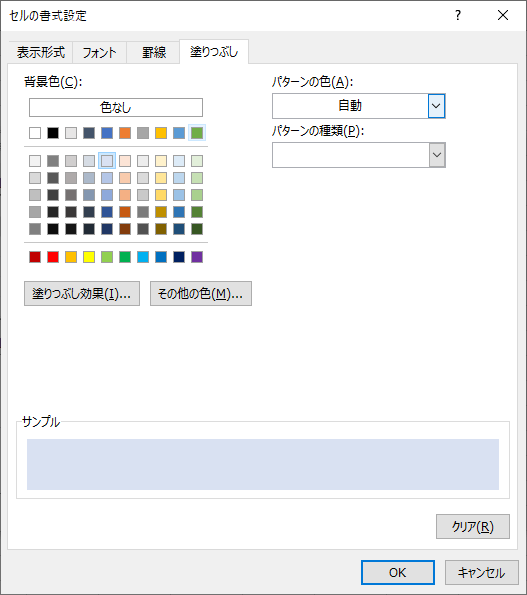This screenshot has height=595, width=527.
Task: Choose the yellow standard color swatch
Action: 89,257
